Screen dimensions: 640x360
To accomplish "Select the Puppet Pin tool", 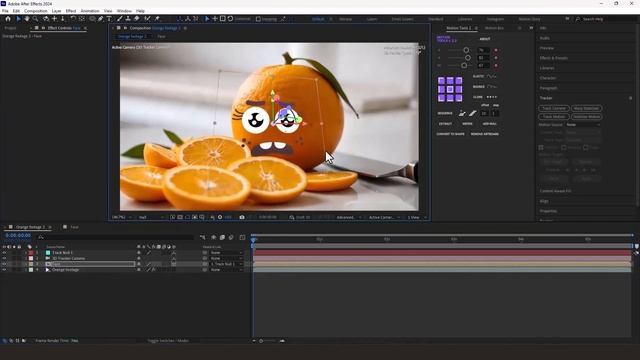I will point(157,19).
